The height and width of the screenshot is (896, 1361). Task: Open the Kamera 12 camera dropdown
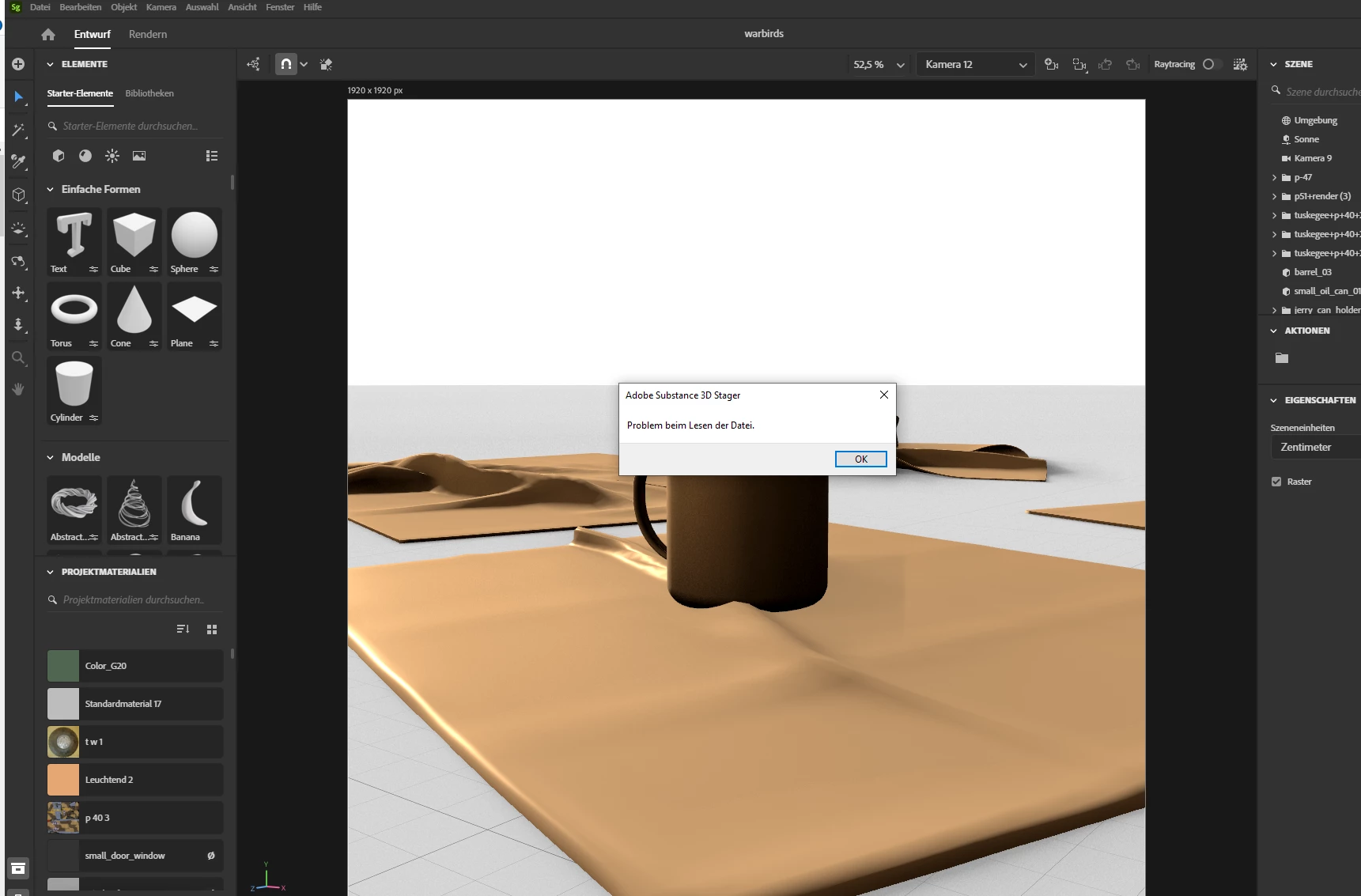976,64
